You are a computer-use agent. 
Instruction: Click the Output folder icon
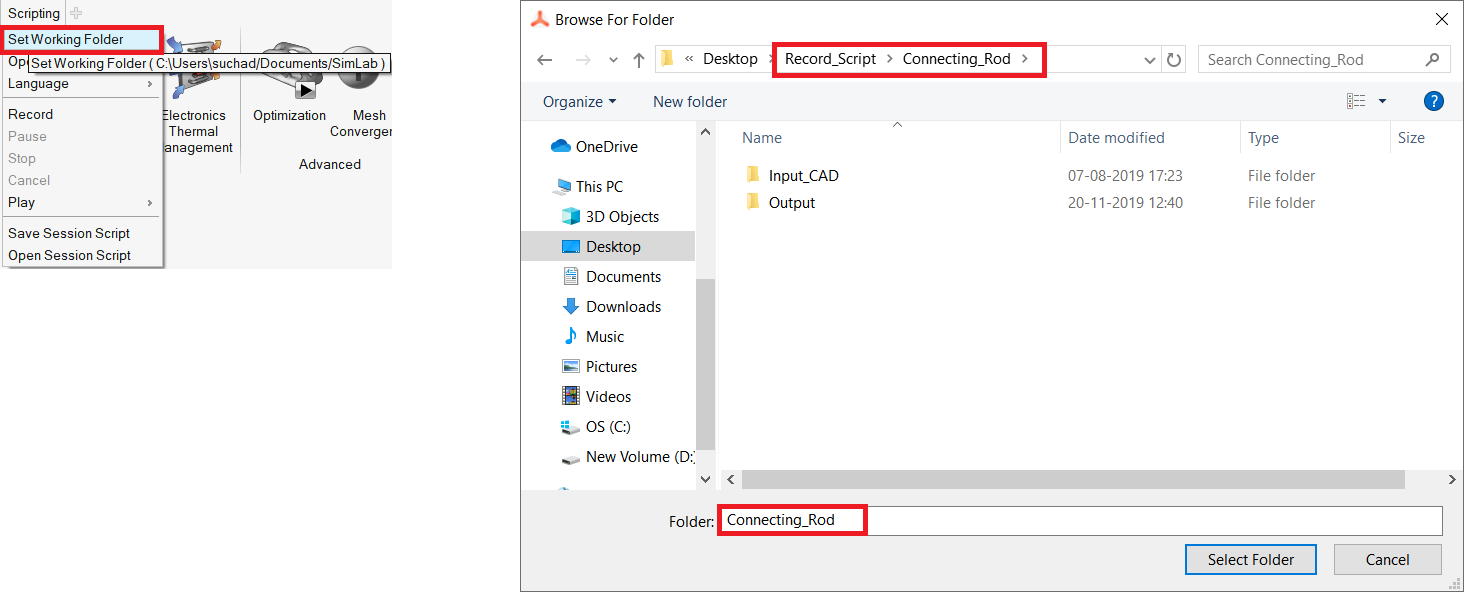click(754, 203)
